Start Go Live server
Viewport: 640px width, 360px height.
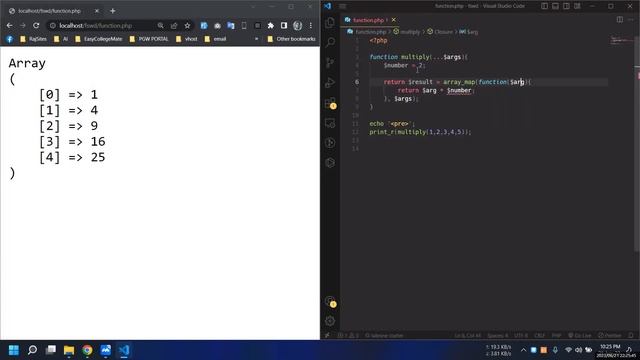pyautogui.click(x=580, y=336)
